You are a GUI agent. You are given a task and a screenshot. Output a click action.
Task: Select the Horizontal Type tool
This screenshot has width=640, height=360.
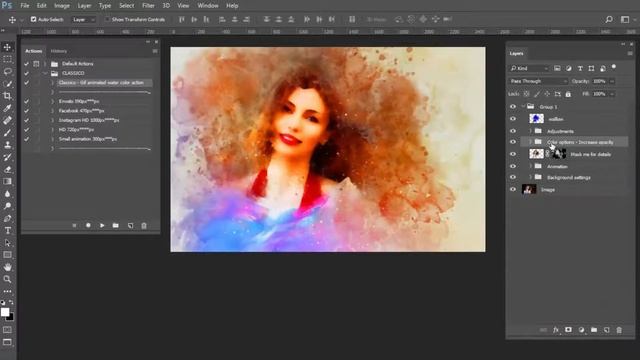[7, 231]
